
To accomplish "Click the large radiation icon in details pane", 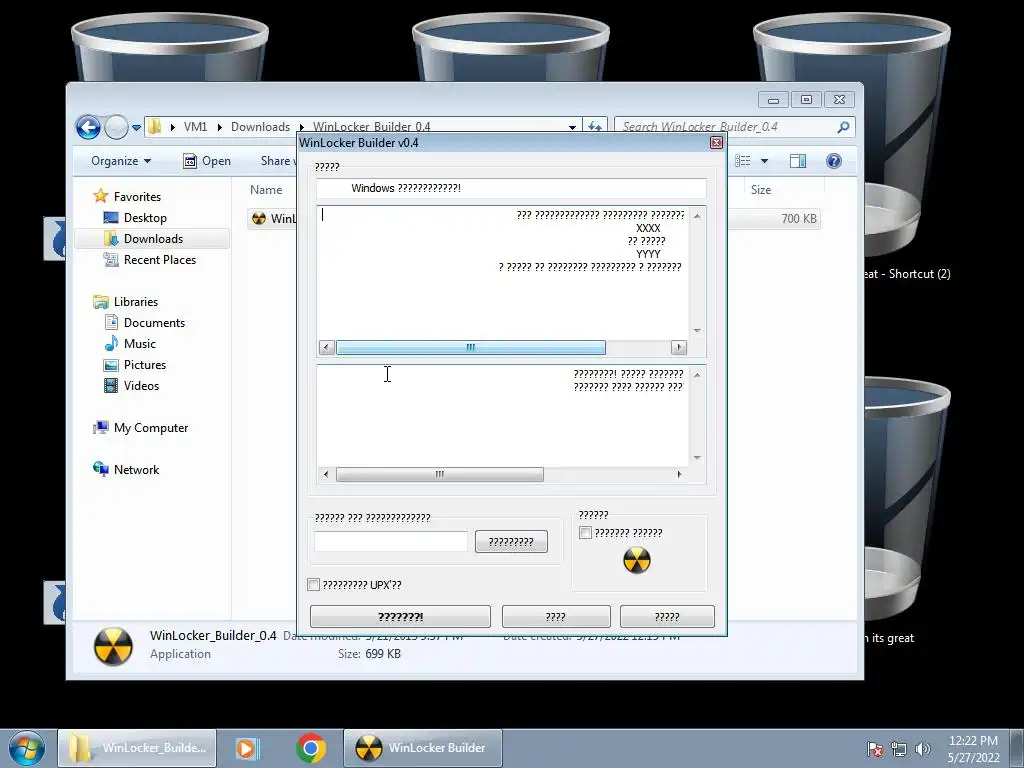I will [113, 646].
